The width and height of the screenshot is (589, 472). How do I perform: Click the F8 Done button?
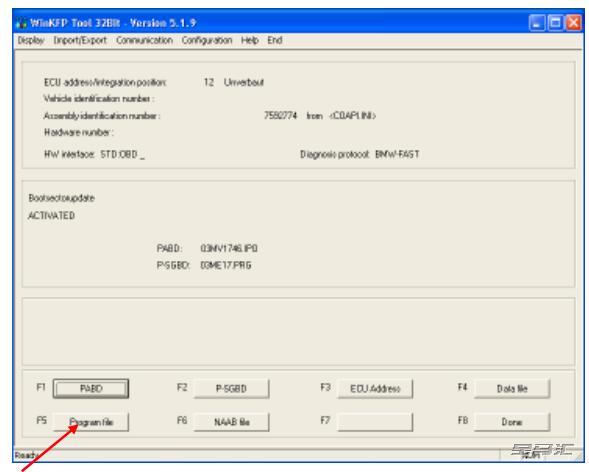coord(512,422)
